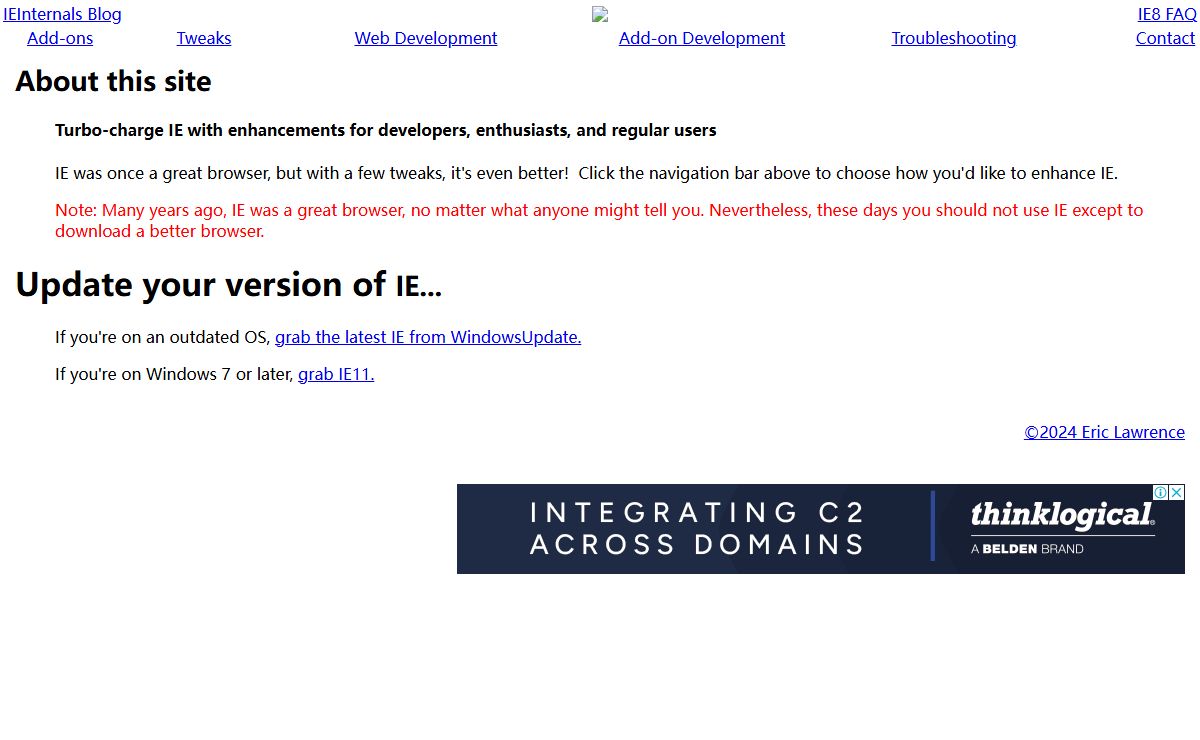Select Web Development in the navigation bar

pyautogui.click(x=426, y=38)
